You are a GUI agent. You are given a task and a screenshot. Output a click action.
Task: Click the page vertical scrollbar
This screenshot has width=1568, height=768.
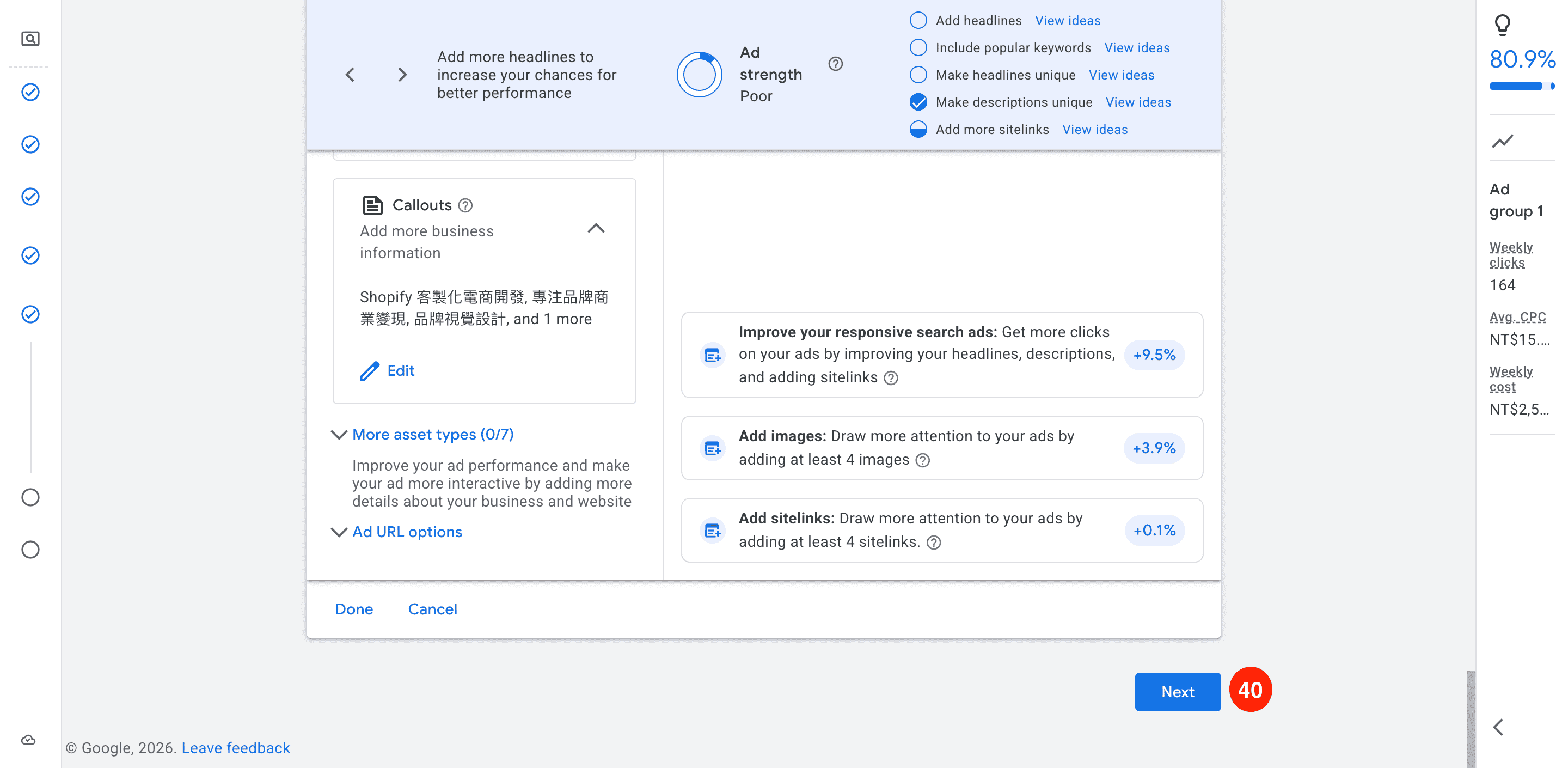coord(1471,718)
